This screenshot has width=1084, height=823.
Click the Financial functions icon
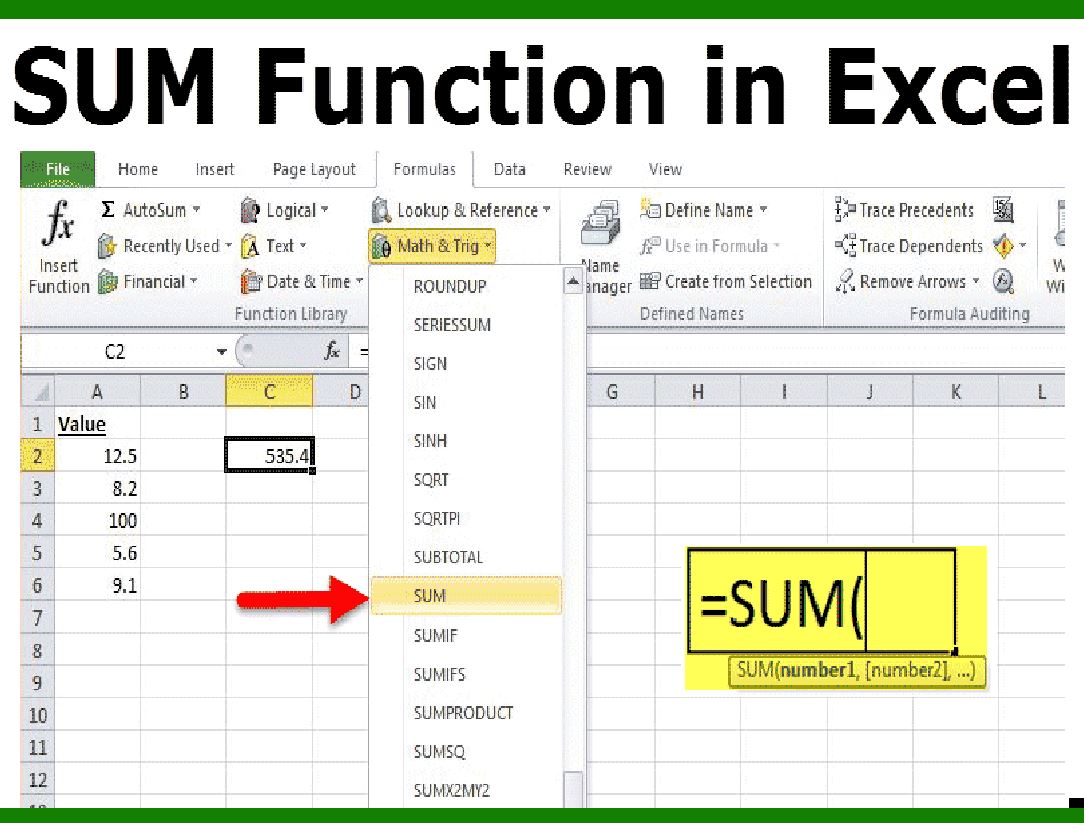click(107, 281)
